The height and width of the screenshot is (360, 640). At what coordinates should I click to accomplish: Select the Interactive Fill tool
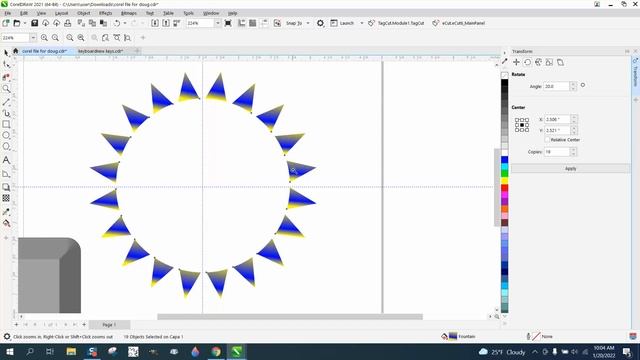[6, 223]
